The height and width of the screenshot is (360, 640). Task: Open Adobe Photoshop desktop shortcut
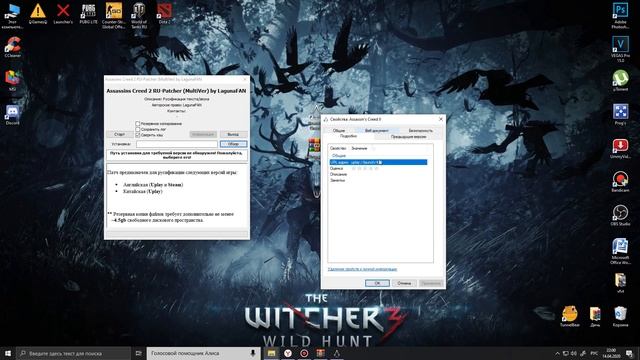[620, 16]
